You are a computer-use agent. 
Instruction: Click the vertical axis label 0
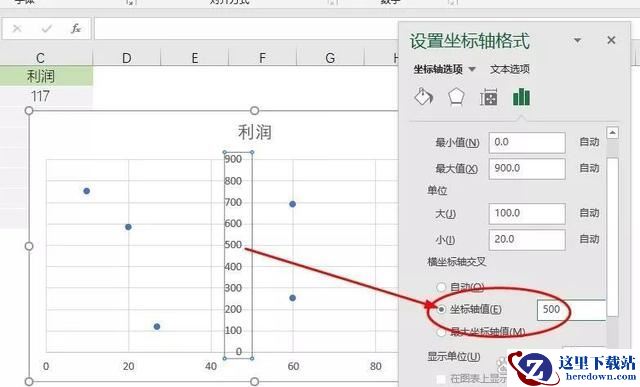tap(238, 352)
